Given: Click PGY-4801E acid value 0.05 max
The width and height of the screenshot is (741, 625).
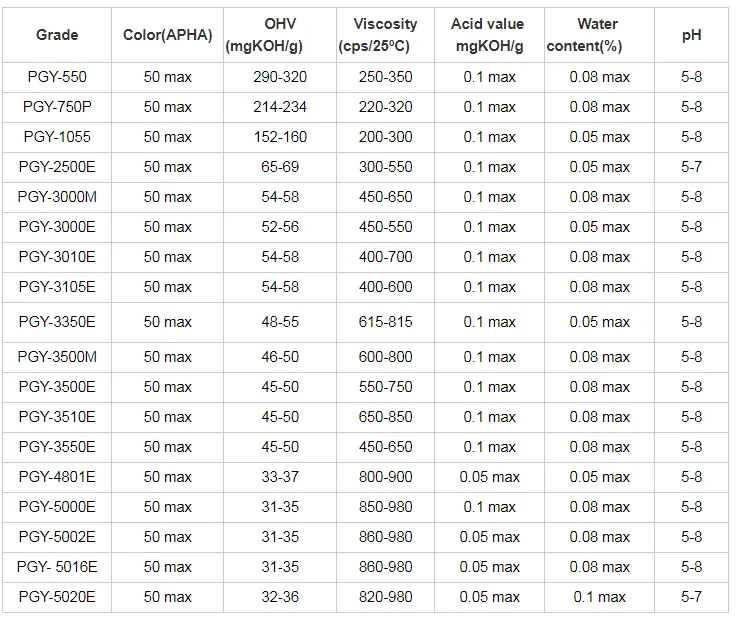Looking at the screenshot, I should pos(490,477).
